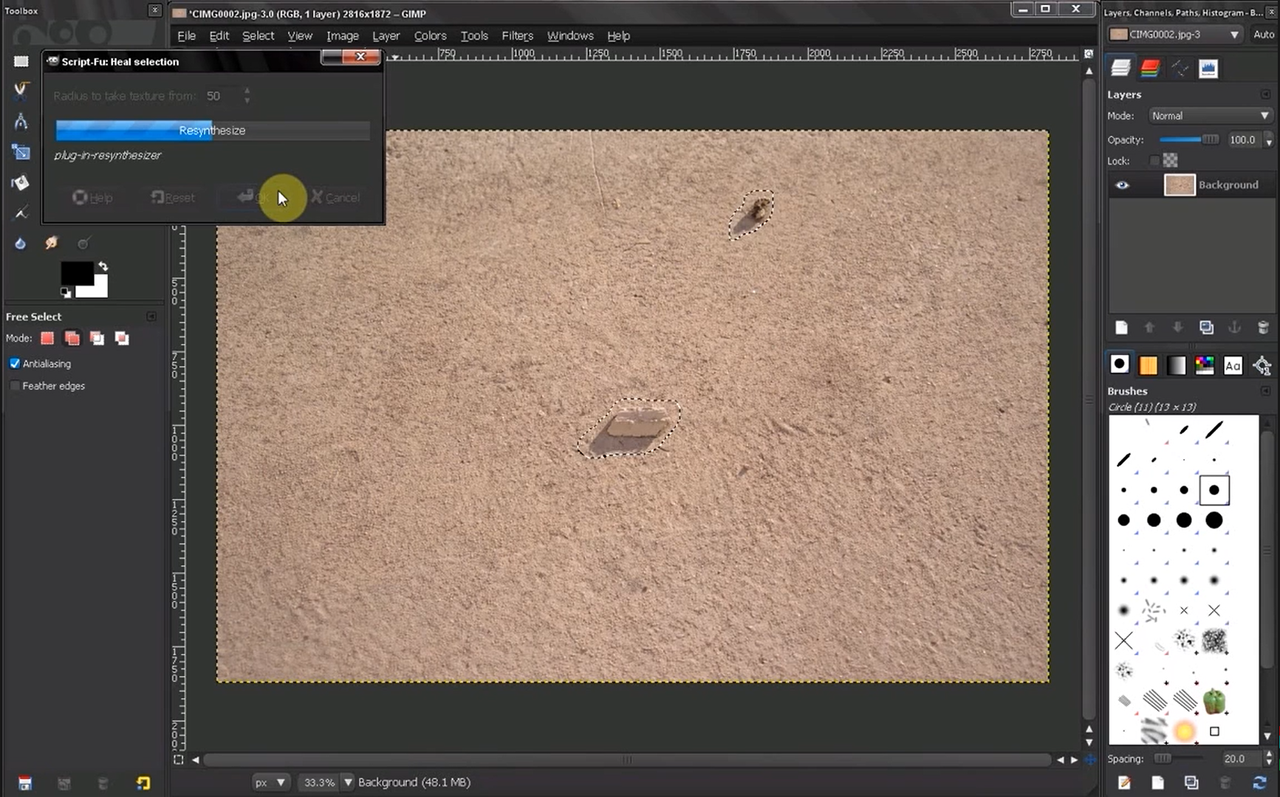Select the Move tool
1280x797 pixels.
click(x=20, y=151)
